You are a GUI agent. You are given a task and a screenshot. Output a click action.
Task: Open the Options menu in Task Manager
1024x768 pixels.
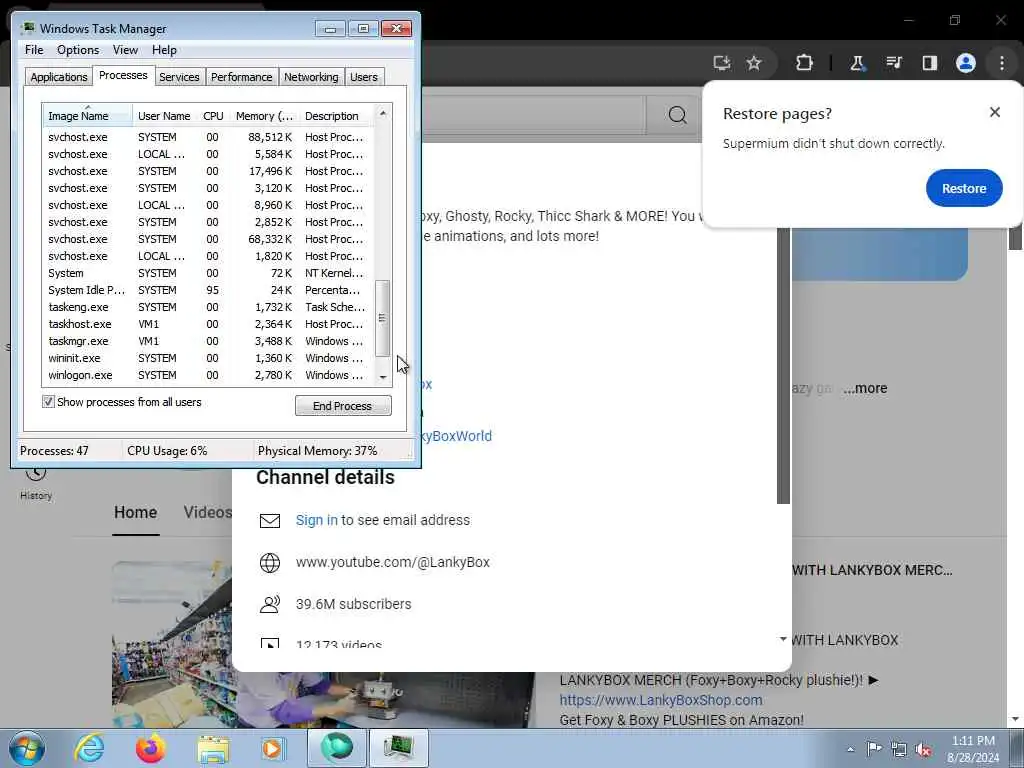(78, 50)
